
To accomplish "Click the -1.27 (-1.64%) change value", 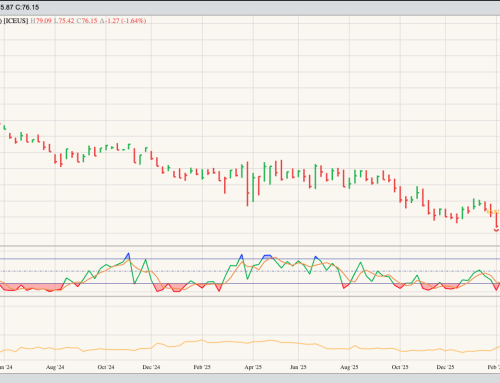I will tap(126, 21).
